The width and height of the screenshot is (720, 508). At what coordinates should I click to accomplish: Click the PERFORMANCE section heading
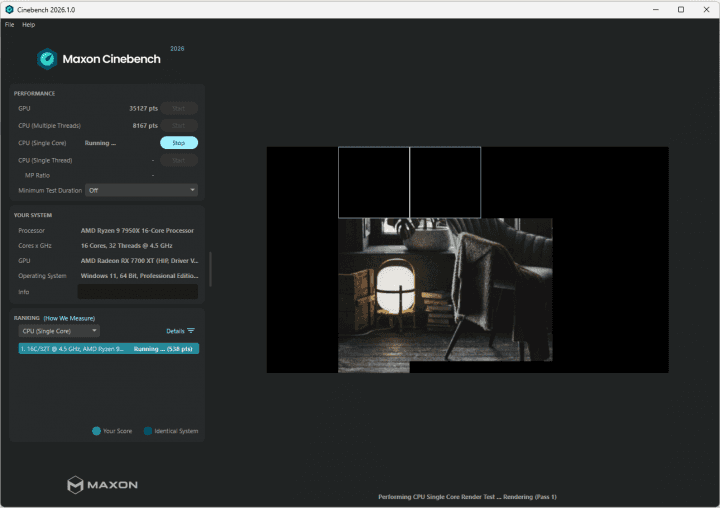[34, 93]
